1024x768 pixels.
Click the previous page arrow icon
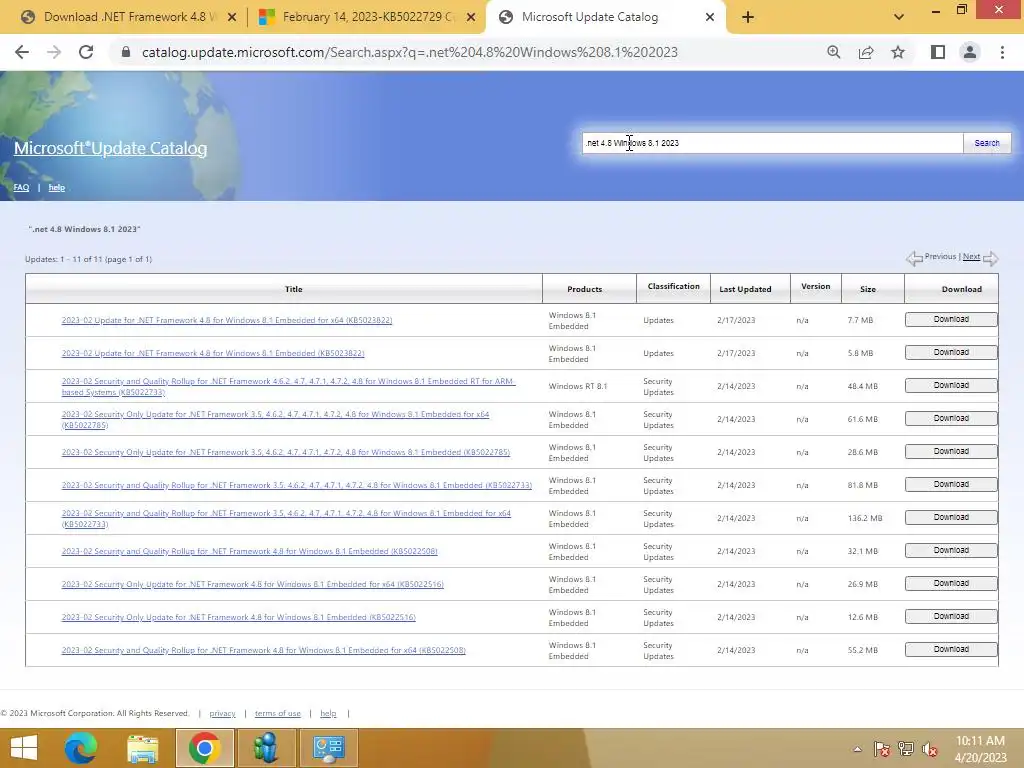coord(914,259)
